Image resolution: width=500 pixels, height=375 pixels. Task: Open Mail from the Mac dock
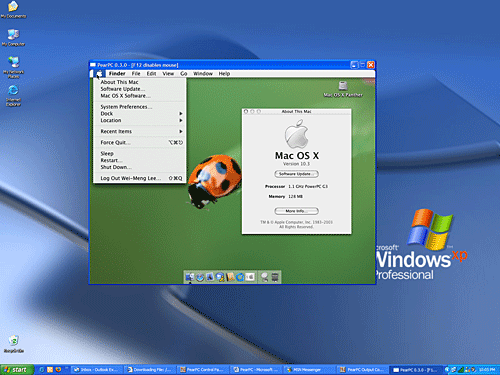(210, 277)
